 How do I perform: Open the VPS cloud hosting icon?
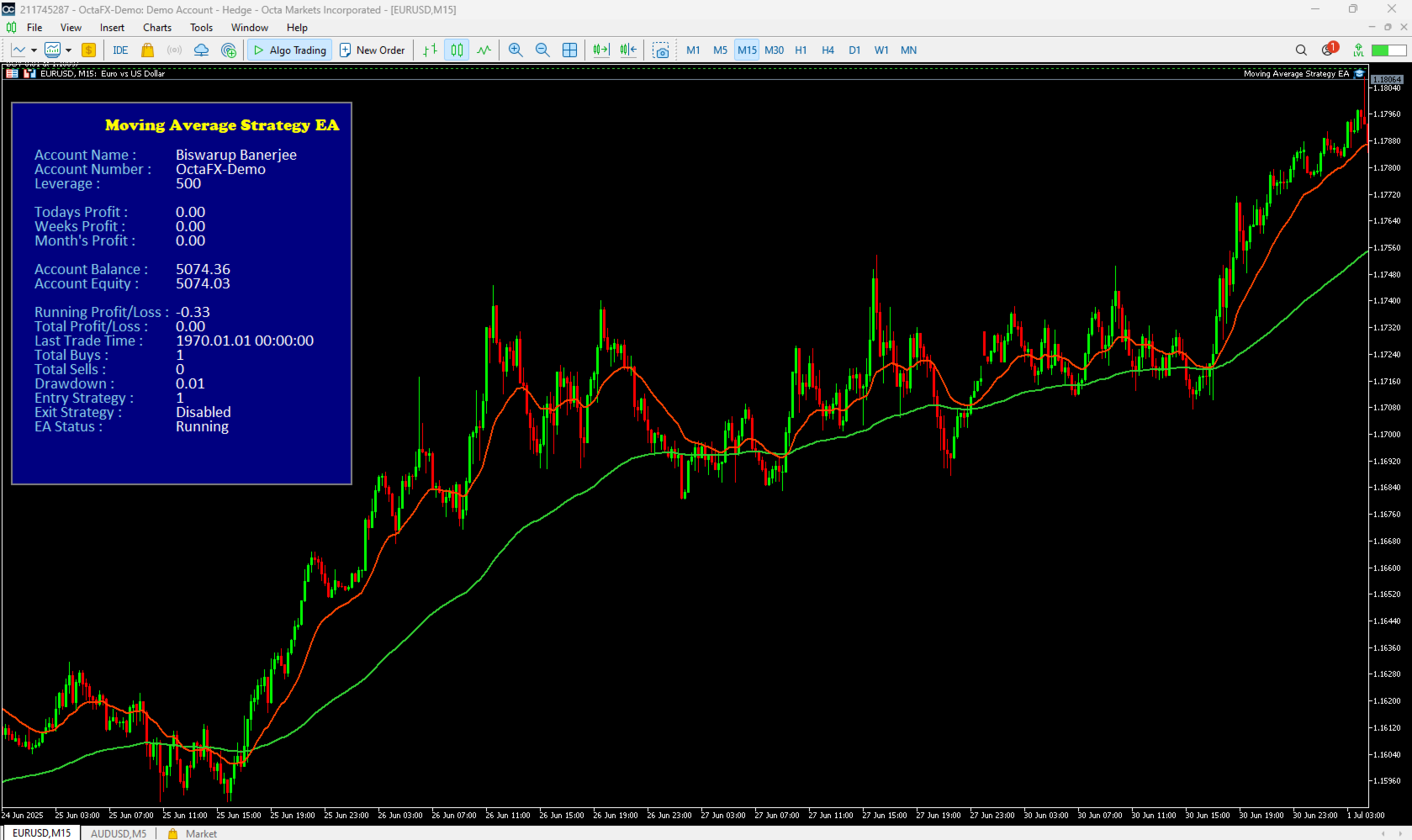click(201, 50)
